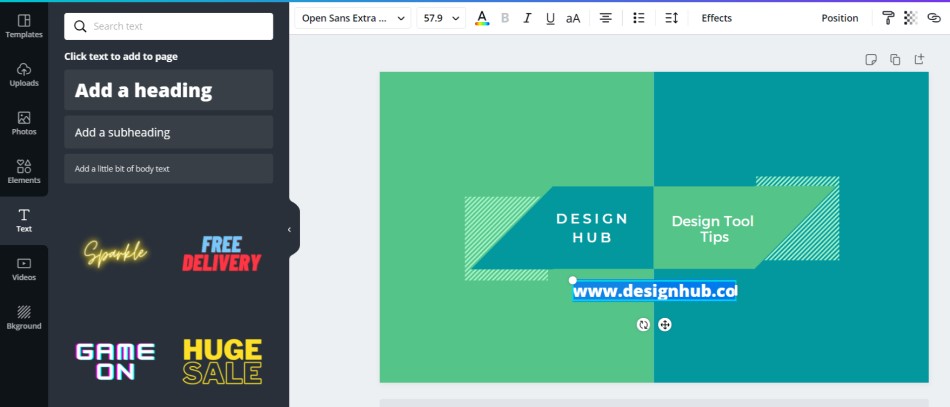Click the copy style paint roller icon

(888, 18)
